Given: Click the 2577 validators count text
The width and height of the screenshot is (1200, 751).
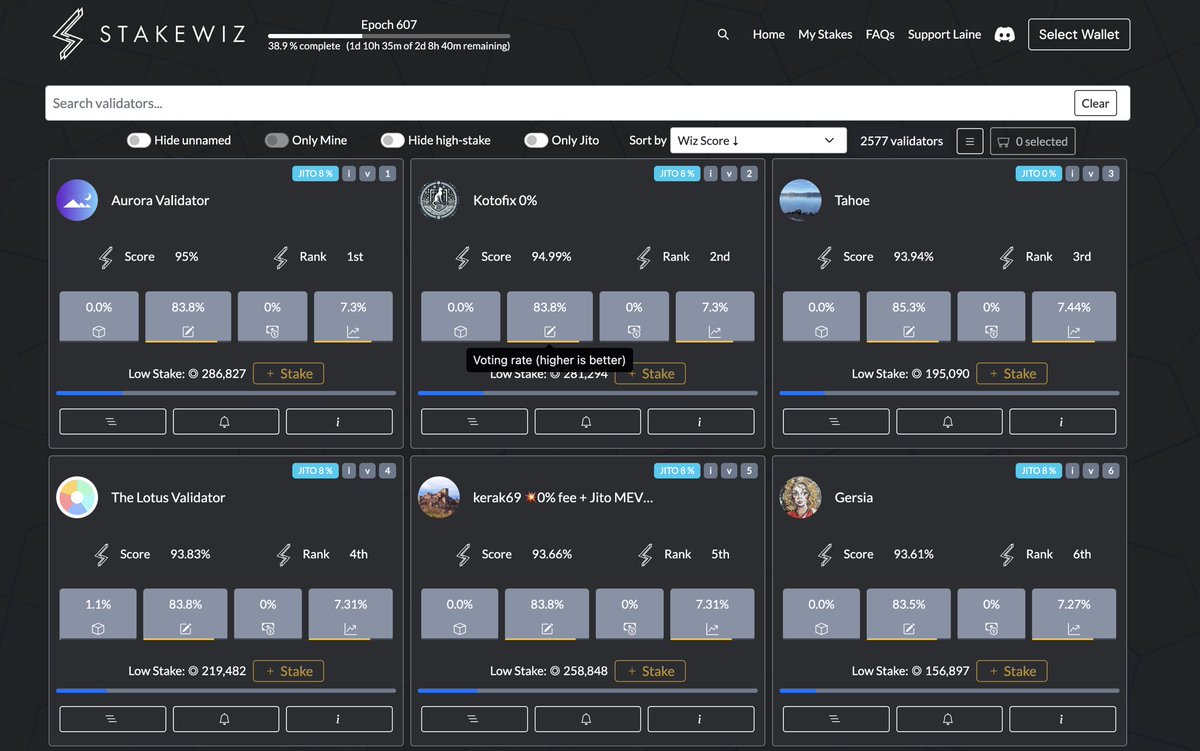Looking at the screenshot, I should tap(901, 141).
